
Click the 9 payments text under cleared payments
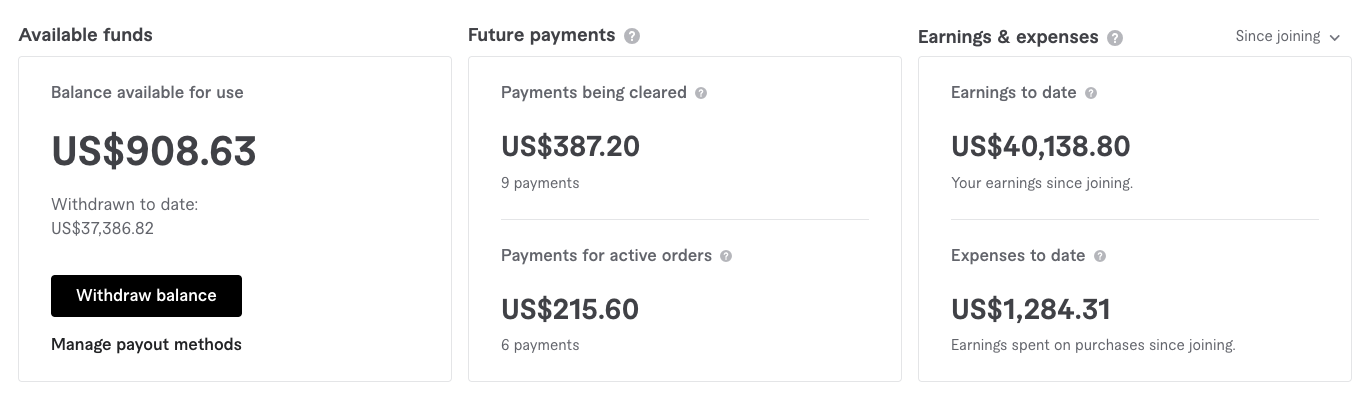540,183
